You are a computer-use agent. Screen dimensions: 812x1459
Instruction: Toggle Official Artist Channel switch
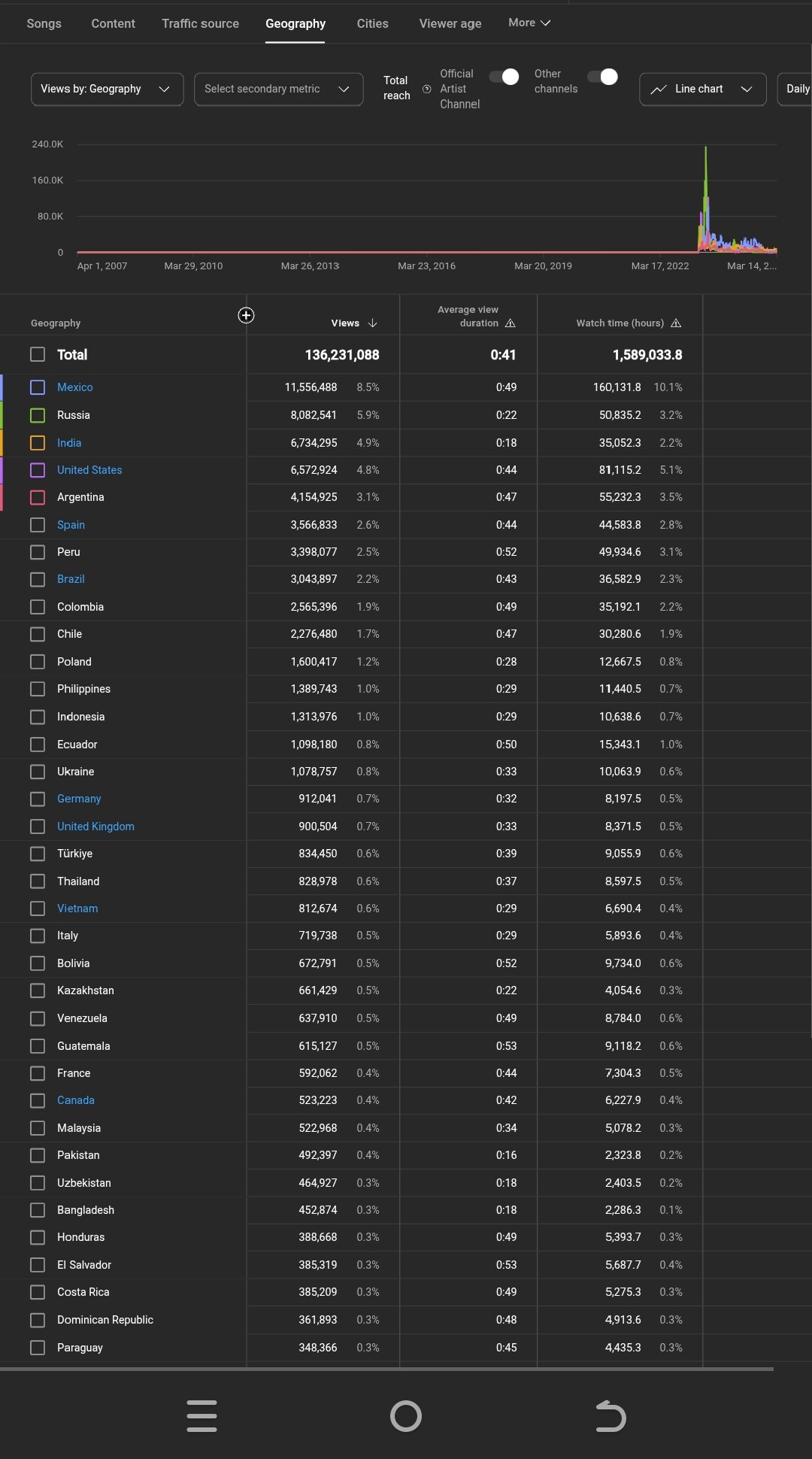pyautogui.click(x=504, y=77)
